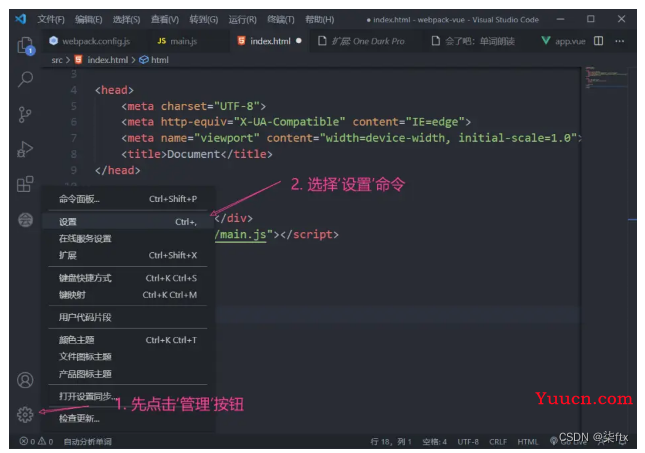Viewport: 645px width, 453px height.
Task: Select 检查更新... menu entry
Action: [128, 419]
